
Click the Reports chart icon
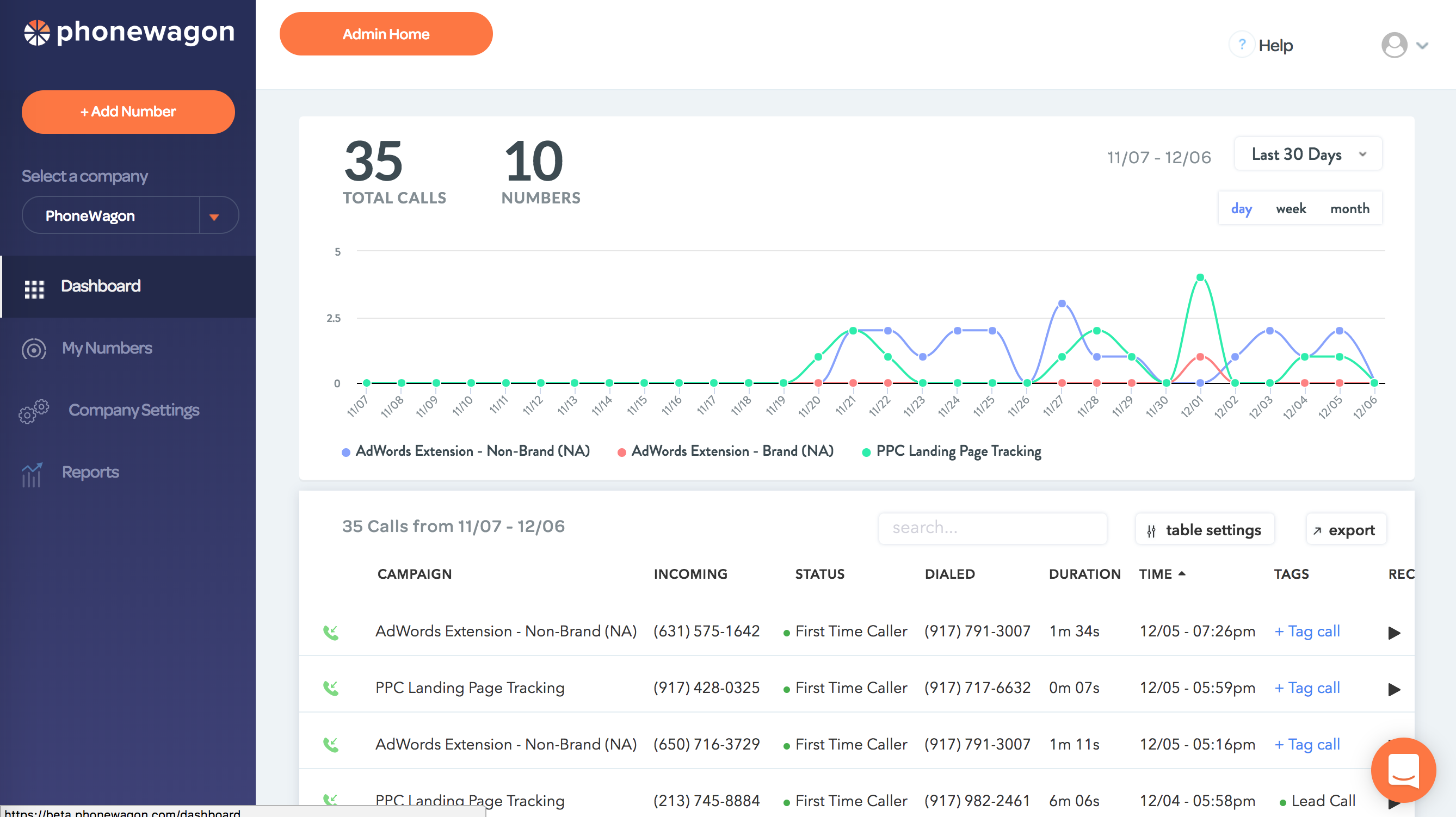(x=32, y=475)
